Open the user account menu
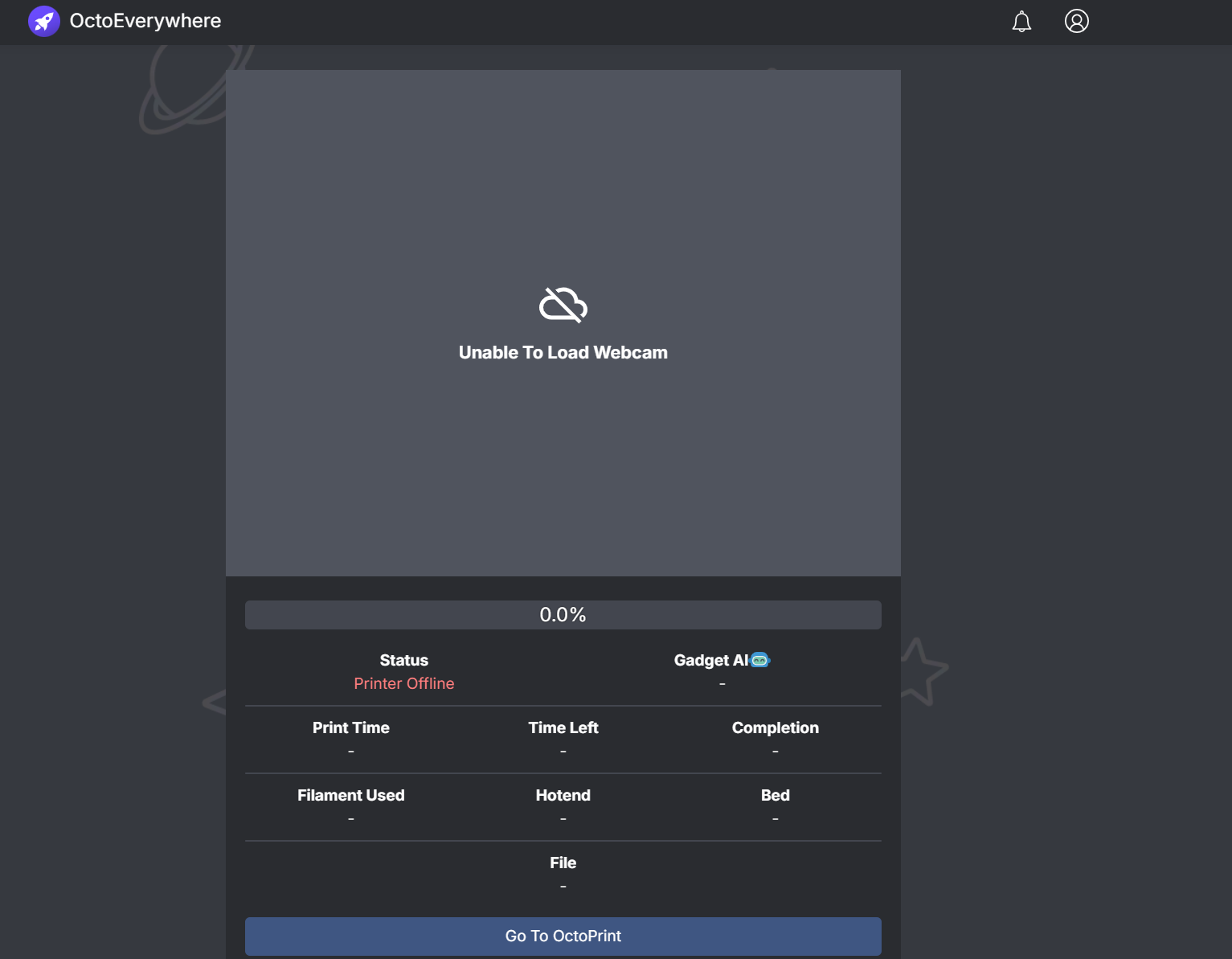The height and width of the screenshot is (959, 1232). point(1077,21)
